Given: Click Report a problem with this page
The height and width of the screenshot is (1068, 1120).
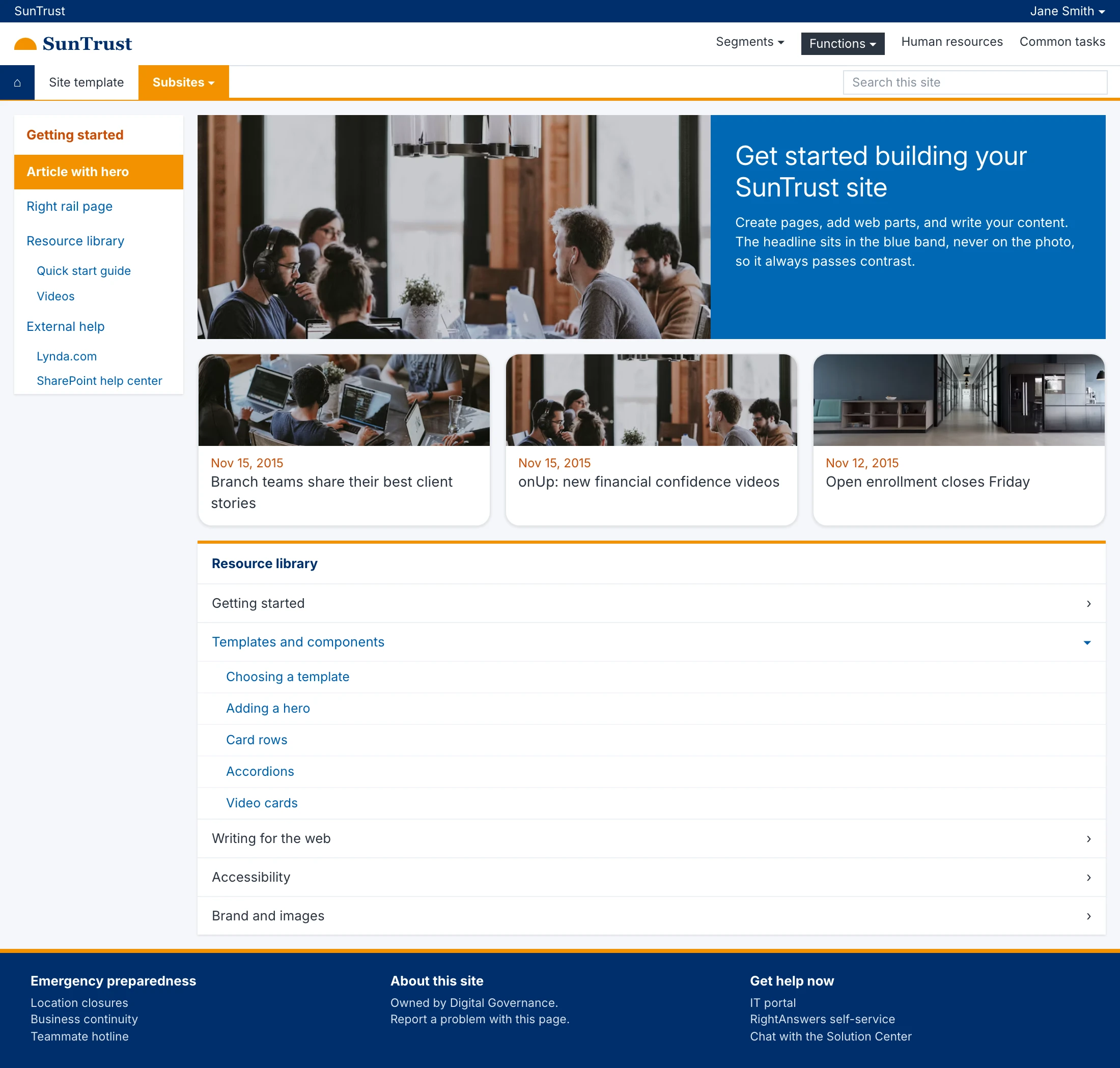Looking at the screenshot, I should point(480,1020).
